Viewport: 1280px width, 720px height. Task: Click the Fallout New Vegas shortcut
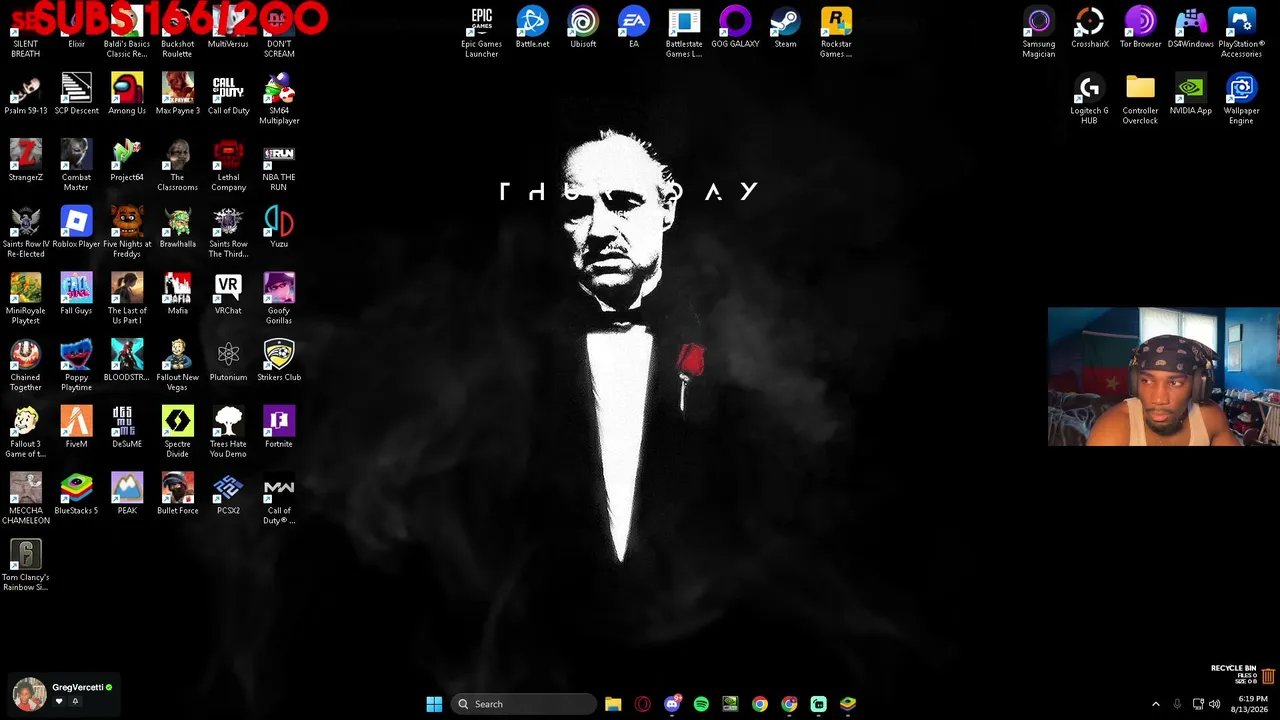[178, 366]
